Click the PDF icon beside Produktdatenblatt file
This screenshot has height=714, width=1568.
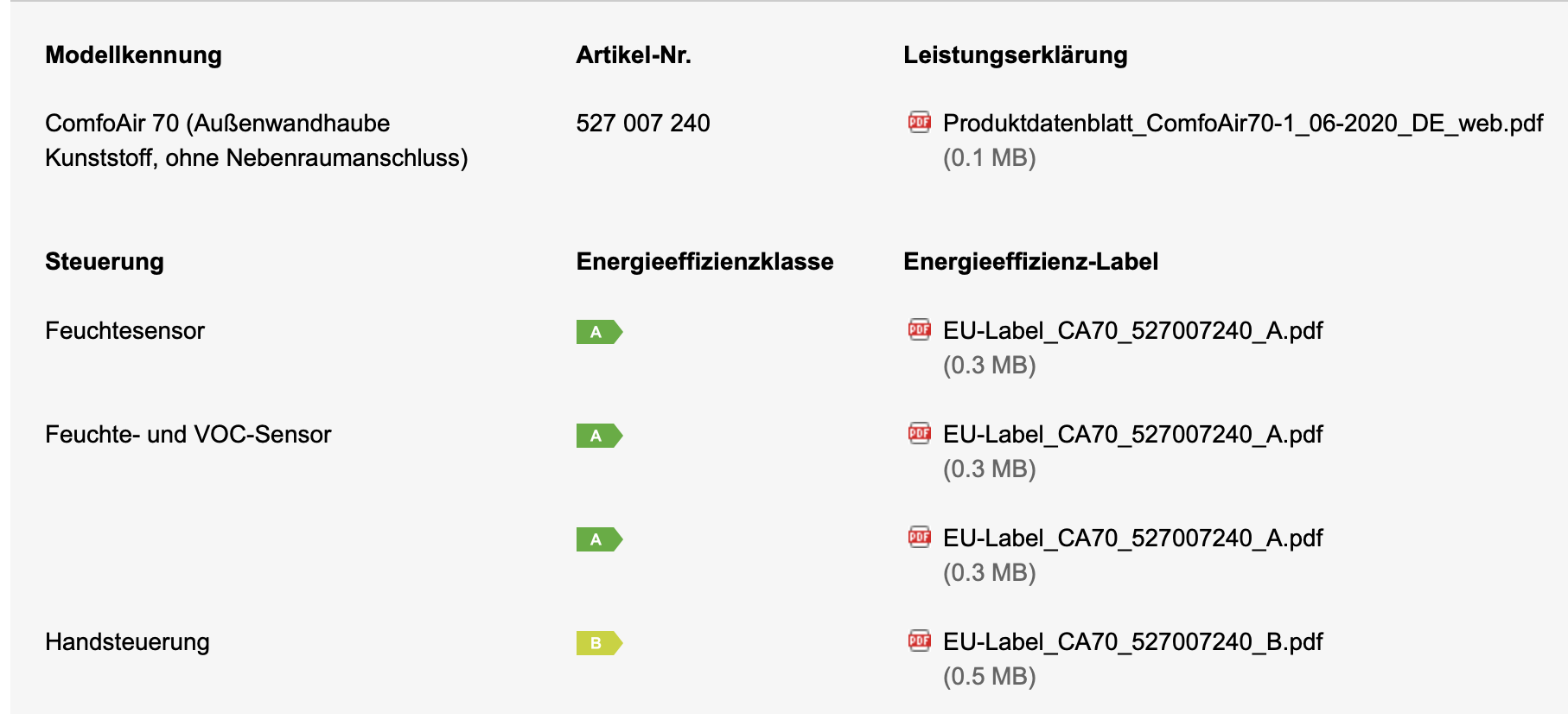pyautogui.click(x=919, y=122)
